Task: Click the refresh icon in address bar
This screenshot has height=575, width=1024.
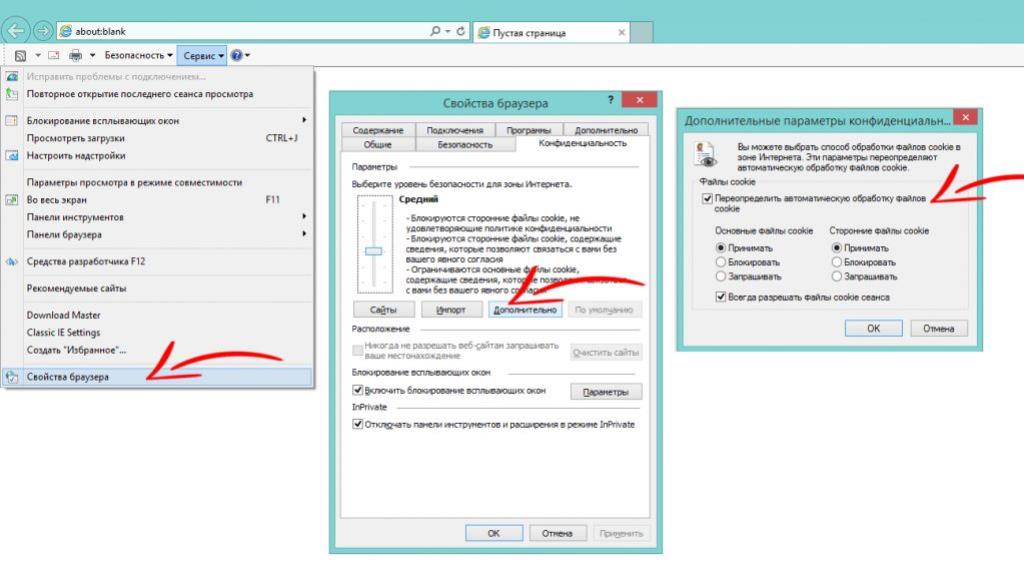Action: [x=460, y=31]
